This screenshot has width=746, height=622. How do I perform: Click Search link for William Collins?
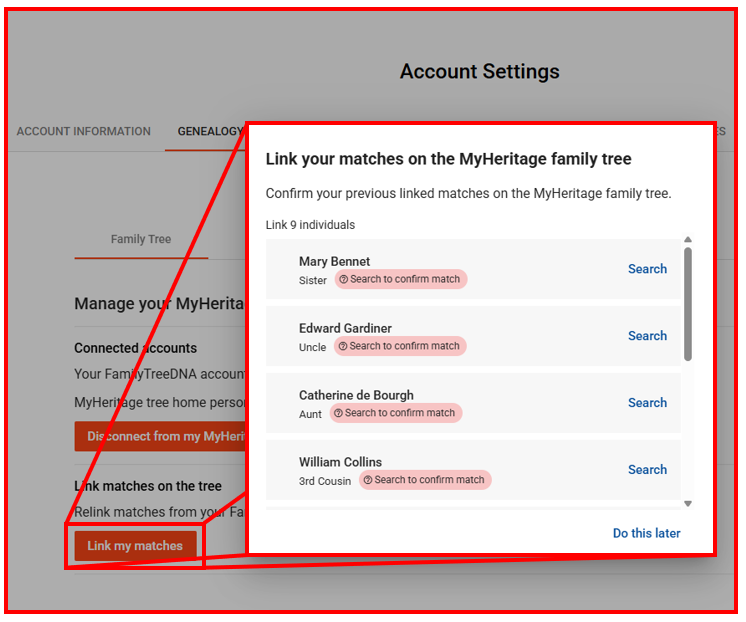(x=647, y=470)
